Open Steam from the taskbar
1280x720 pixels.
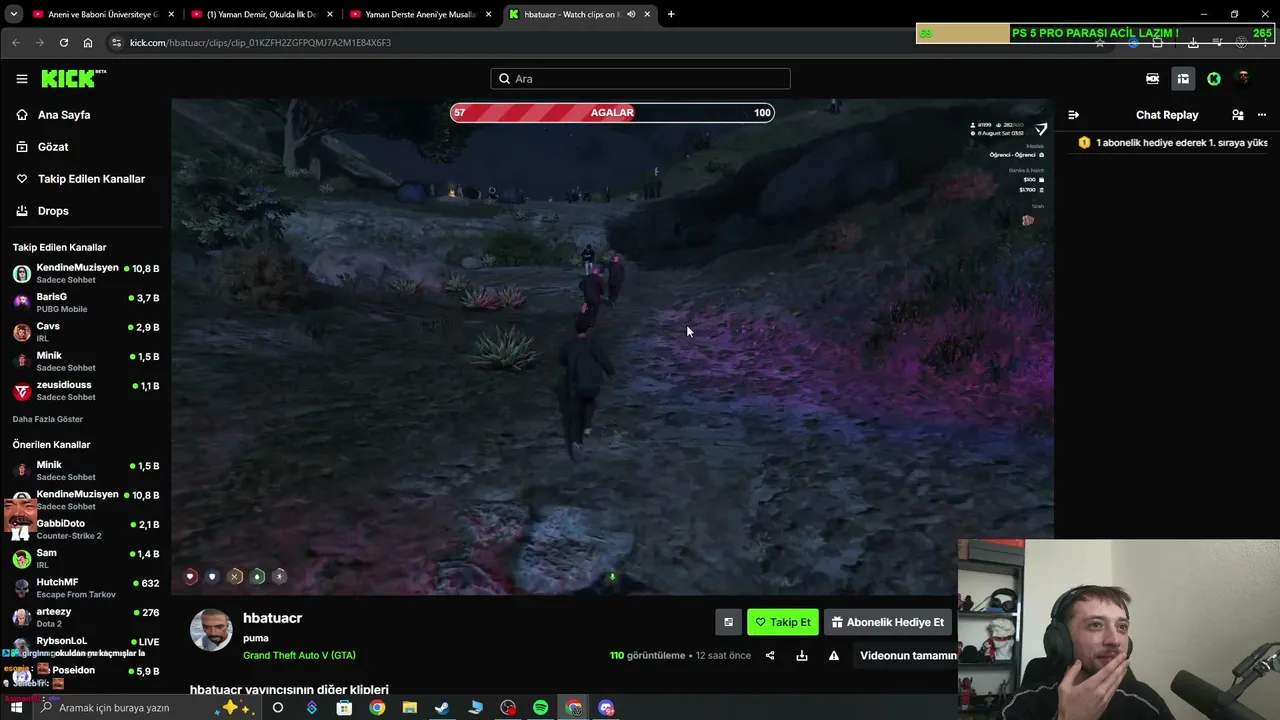click(442, 708)
